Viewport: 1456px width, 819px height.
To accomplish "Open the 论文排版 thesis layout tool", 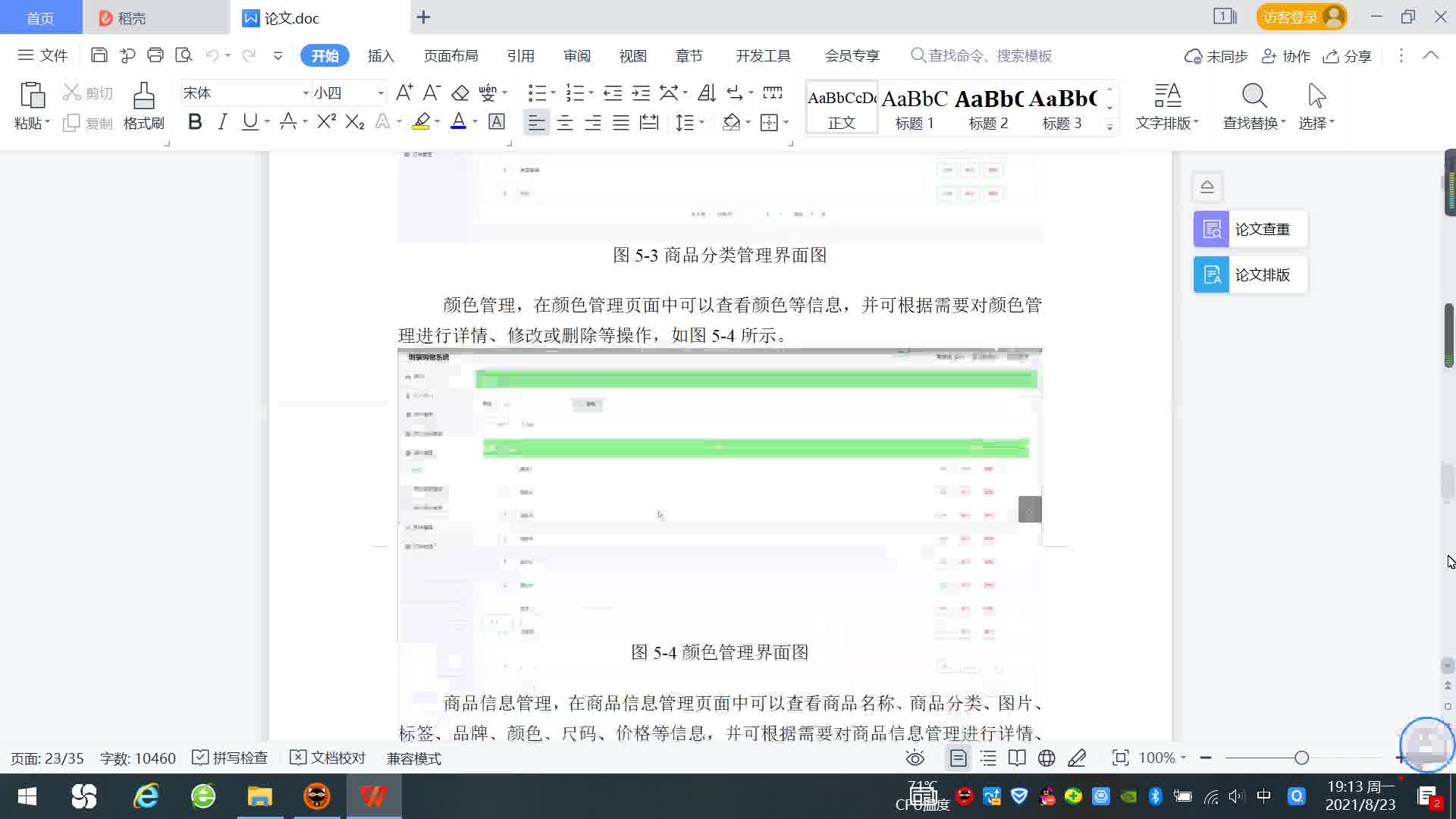I will [1250, 275].
